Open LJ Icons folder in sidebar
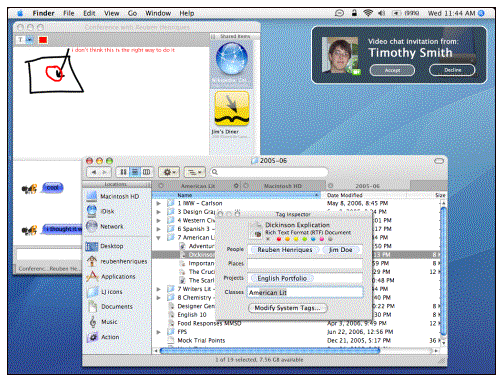 click(105, 292)
